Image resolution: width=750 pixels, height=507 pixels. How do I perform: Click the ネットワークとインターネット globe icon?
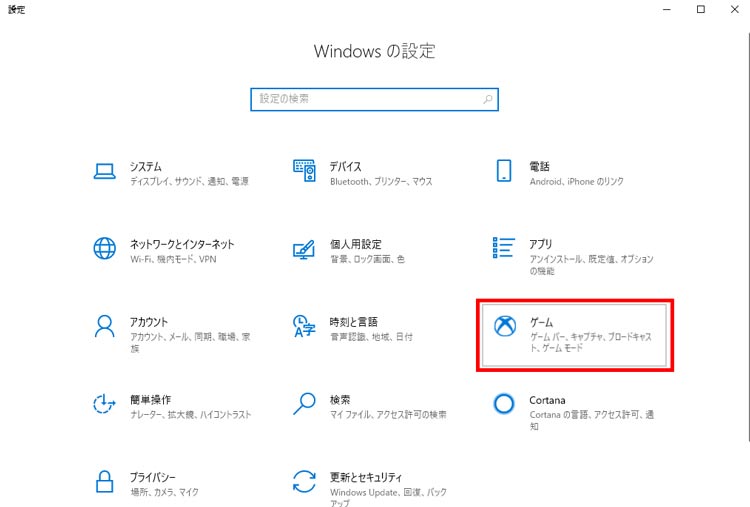(x=104, y=248)
